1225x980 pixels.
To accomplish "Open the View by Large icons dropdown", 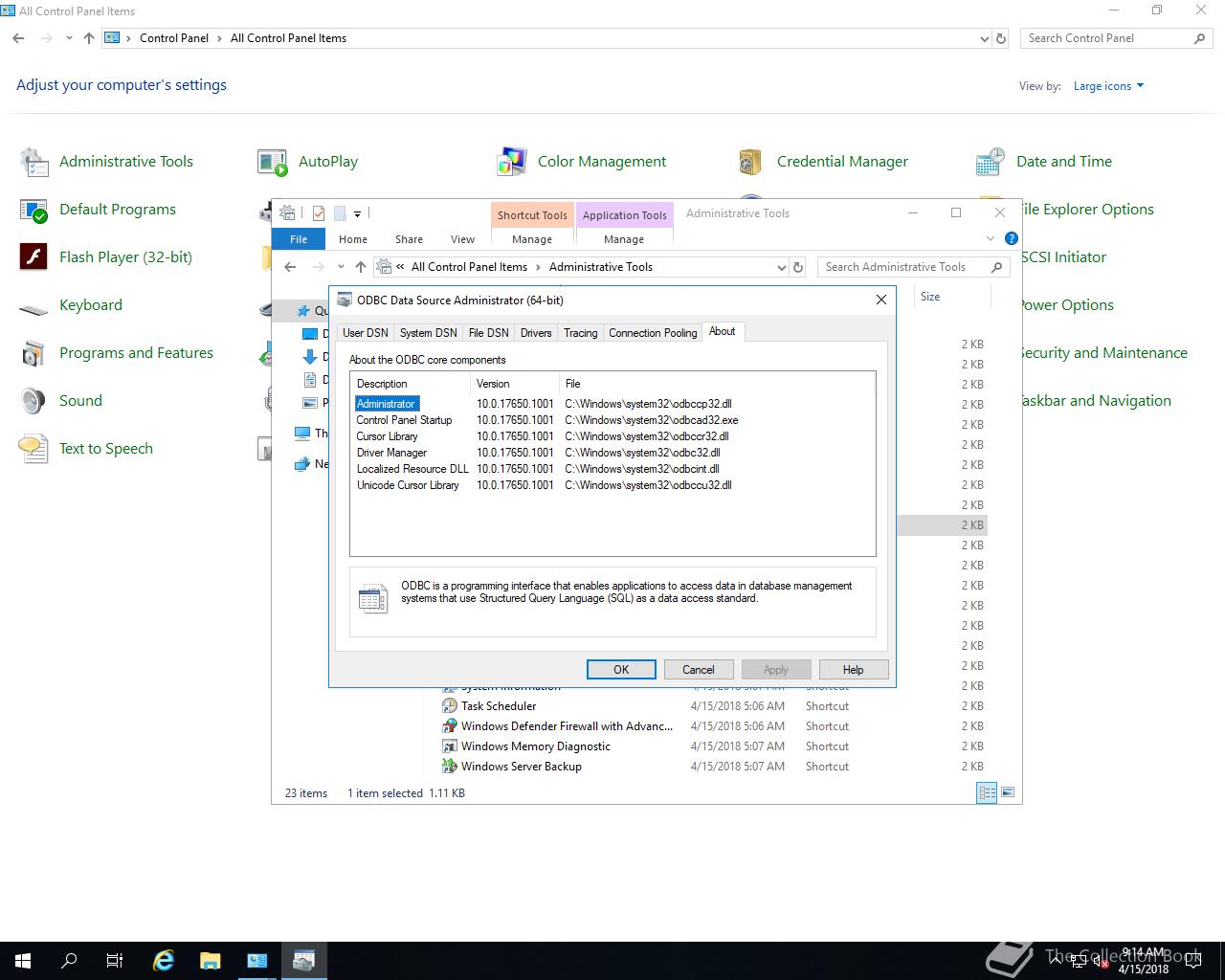I will click(1108, 86).
